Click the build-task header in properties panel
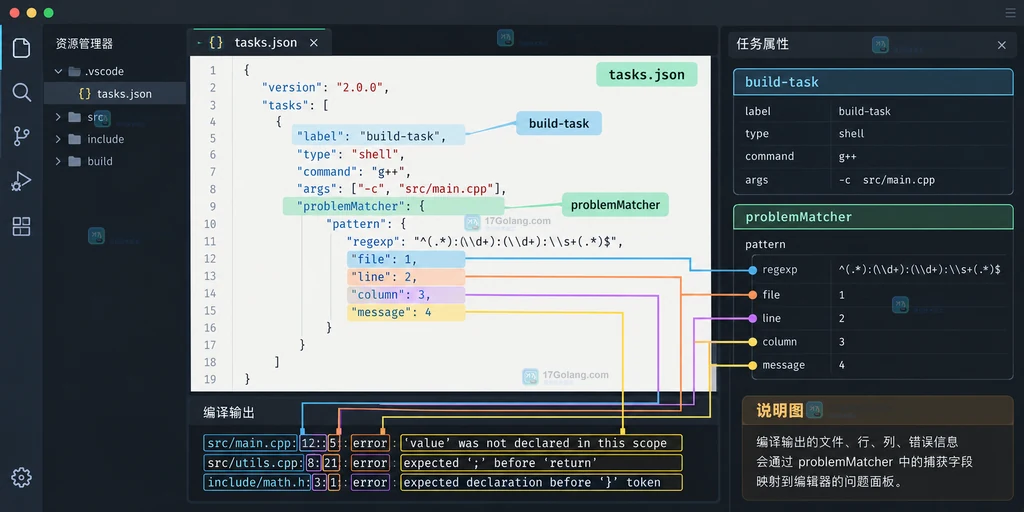1024x512 pixels. 873,82
